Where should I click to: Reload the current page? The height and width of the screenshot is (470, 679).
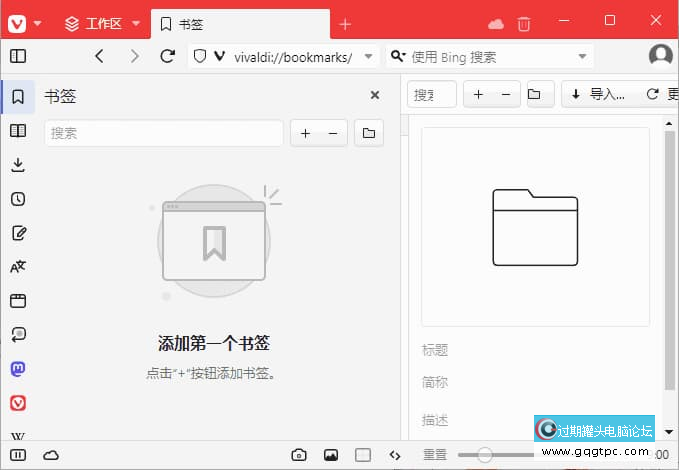coord(167,56)
